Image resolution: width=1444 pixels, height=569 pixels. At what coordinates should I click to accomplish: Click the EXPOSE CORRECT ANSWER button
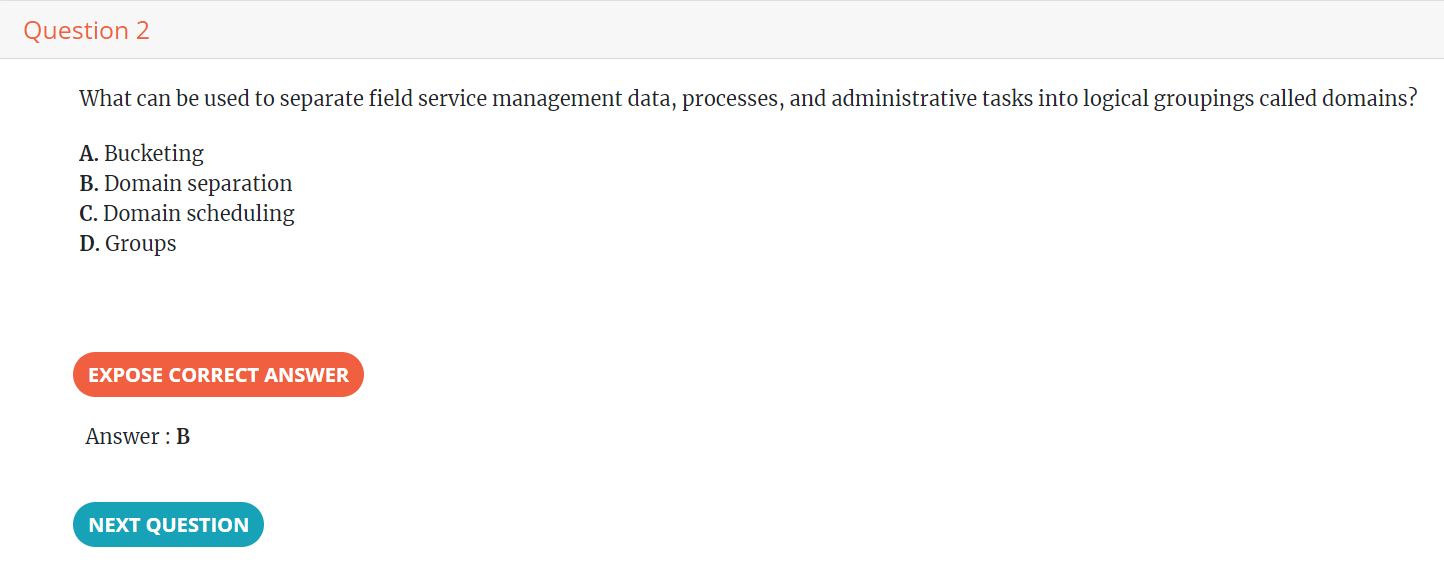218,375
